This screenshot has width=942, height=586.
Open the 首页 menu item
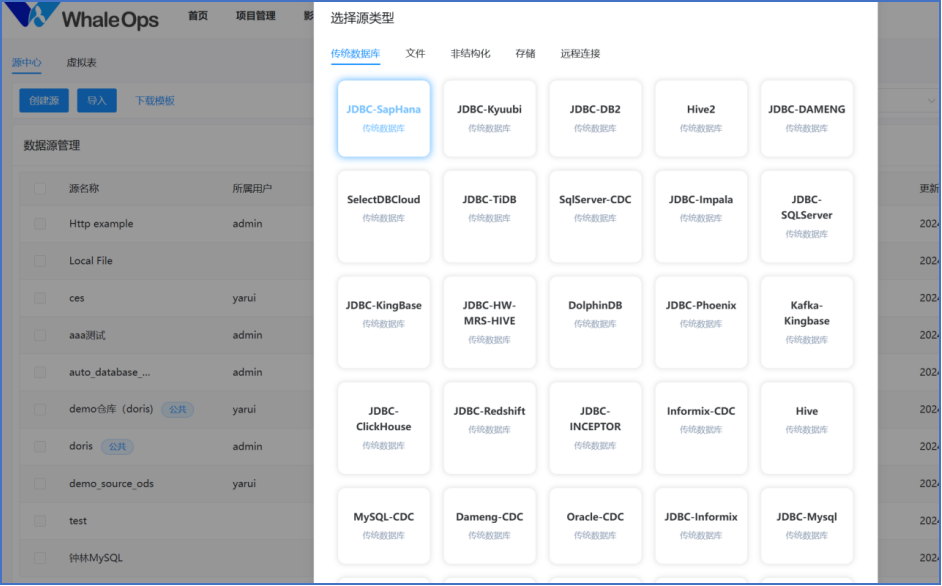[x=198, y=16]
